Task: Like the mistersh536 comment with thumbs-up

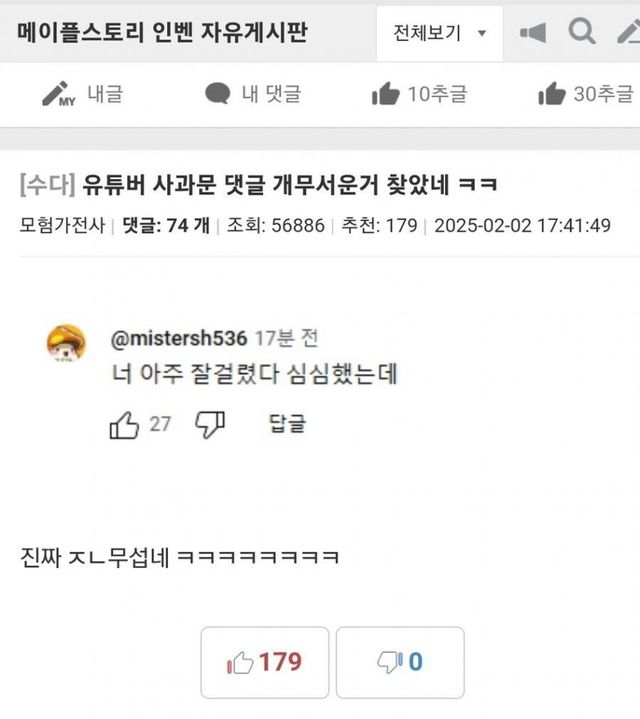Action: click(x=124, y=425)
